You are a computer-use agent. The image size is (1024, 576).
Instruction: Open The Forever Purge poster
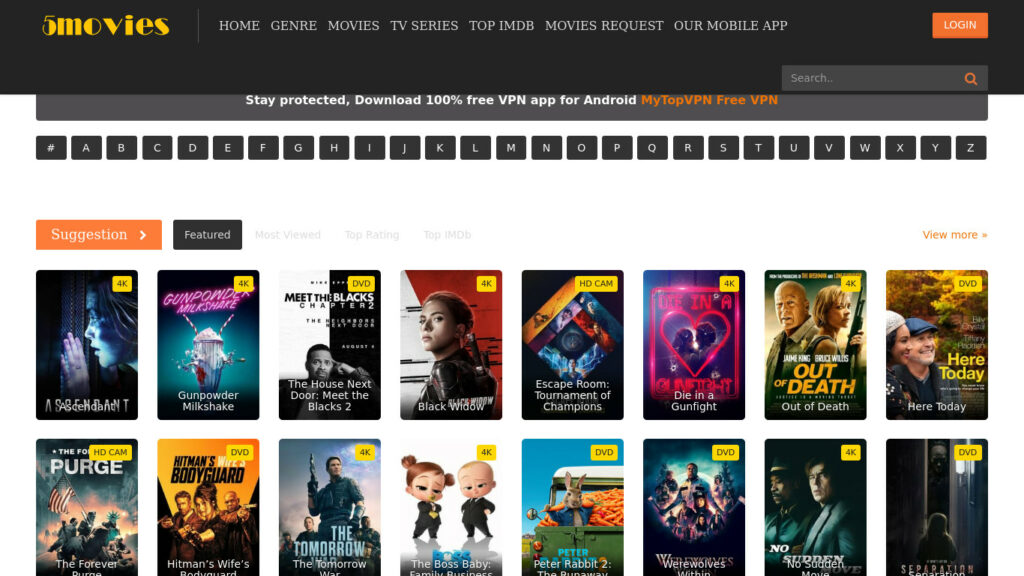tap(87, 507)
